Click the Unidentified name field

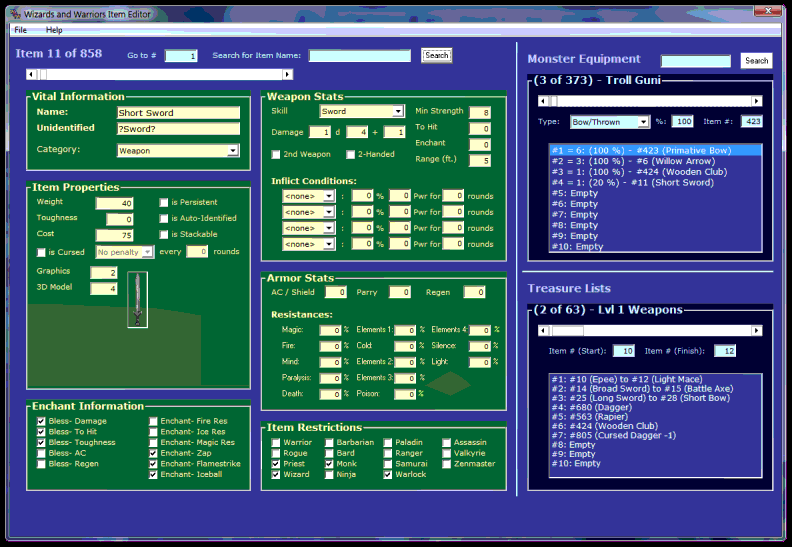(x=178, y=129)
